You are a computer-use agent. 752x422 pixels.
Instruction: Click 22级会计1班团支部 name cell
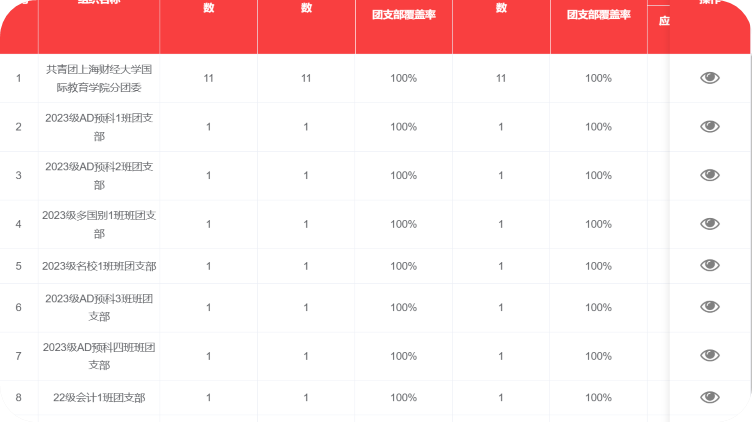(x=99, y=398)
